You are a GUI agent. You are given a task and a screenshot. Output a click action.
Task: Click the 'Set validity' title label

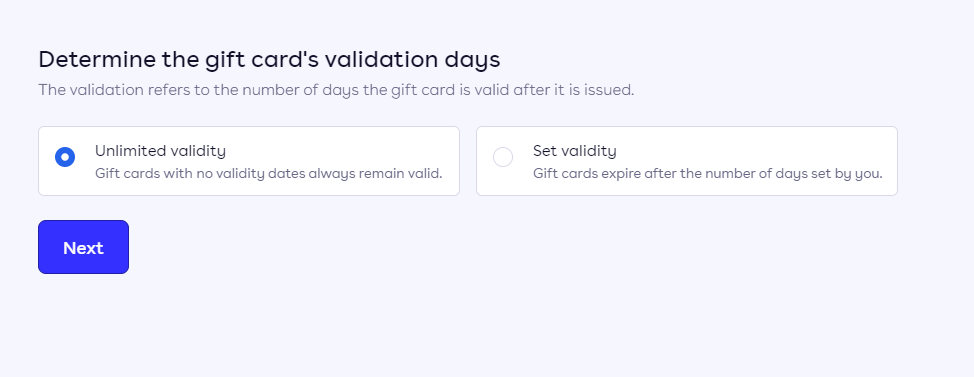(x=575, y=151)
